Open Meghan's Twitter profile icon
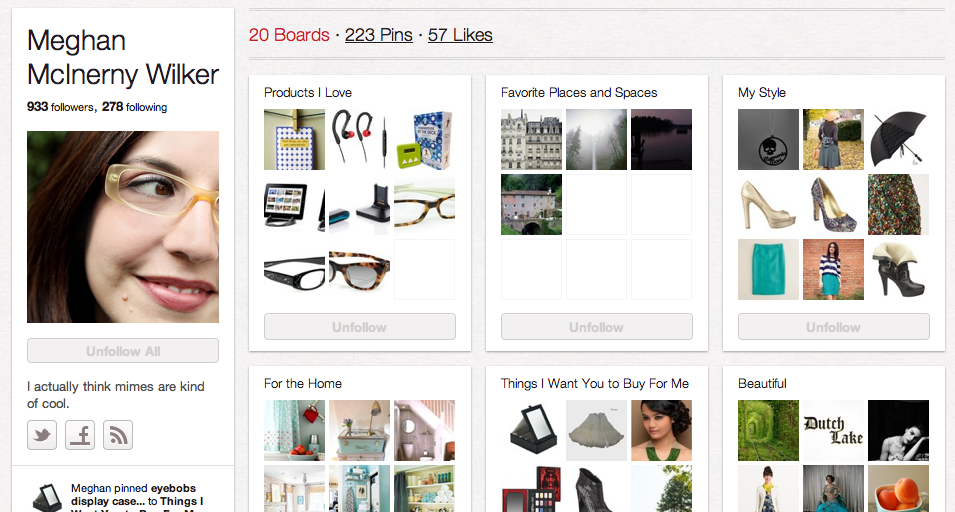The height and width of the screenshot is (512, 955). click(42, 435)
